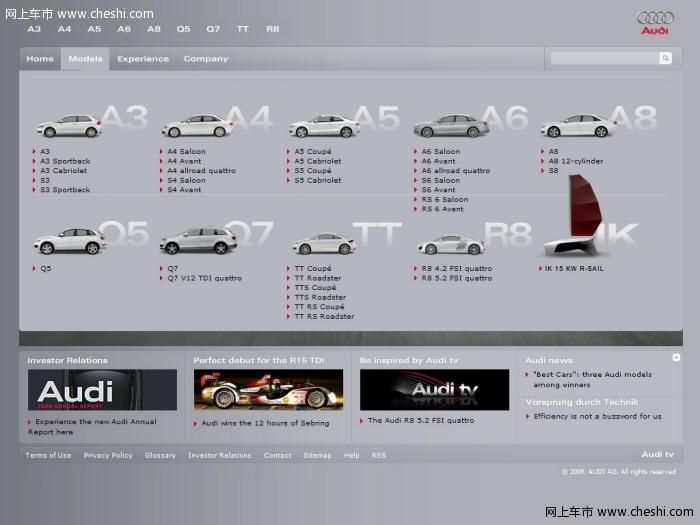Select Q7 in the top model bar

click(213, 29)
